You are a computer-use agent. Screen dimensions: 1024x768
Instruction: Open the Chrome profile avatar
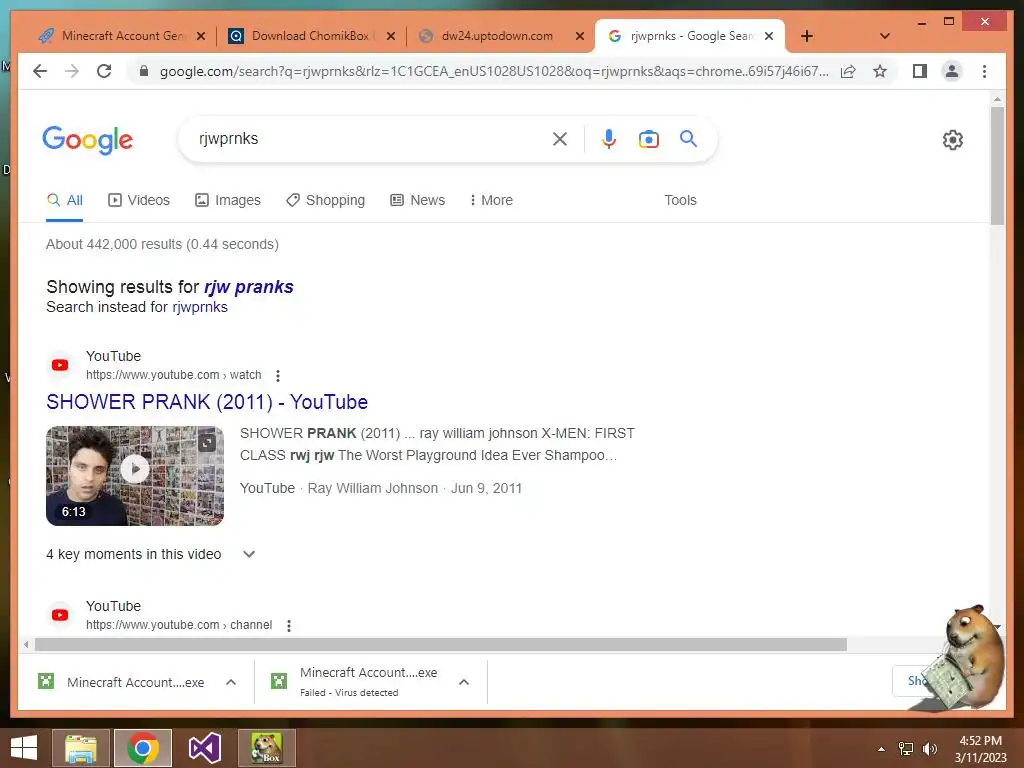(x=952, y=71)
